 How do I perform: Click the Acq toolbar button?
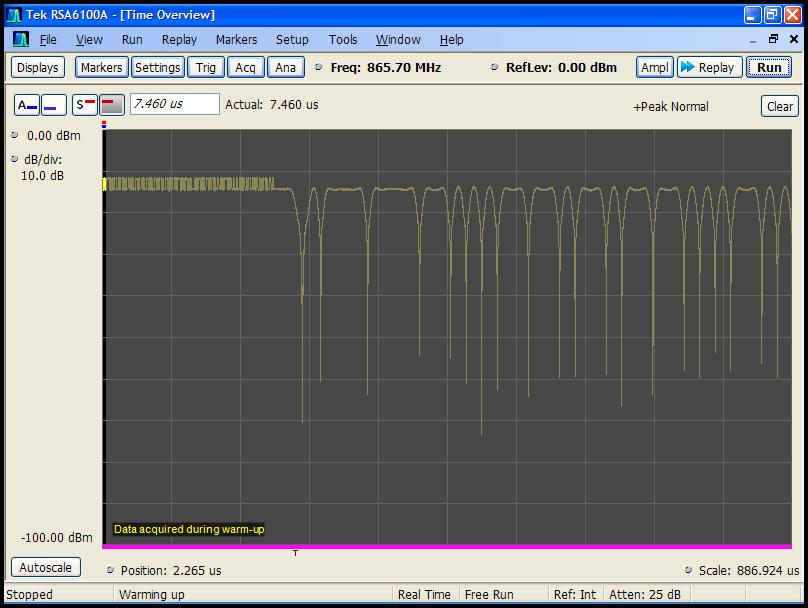245,67
